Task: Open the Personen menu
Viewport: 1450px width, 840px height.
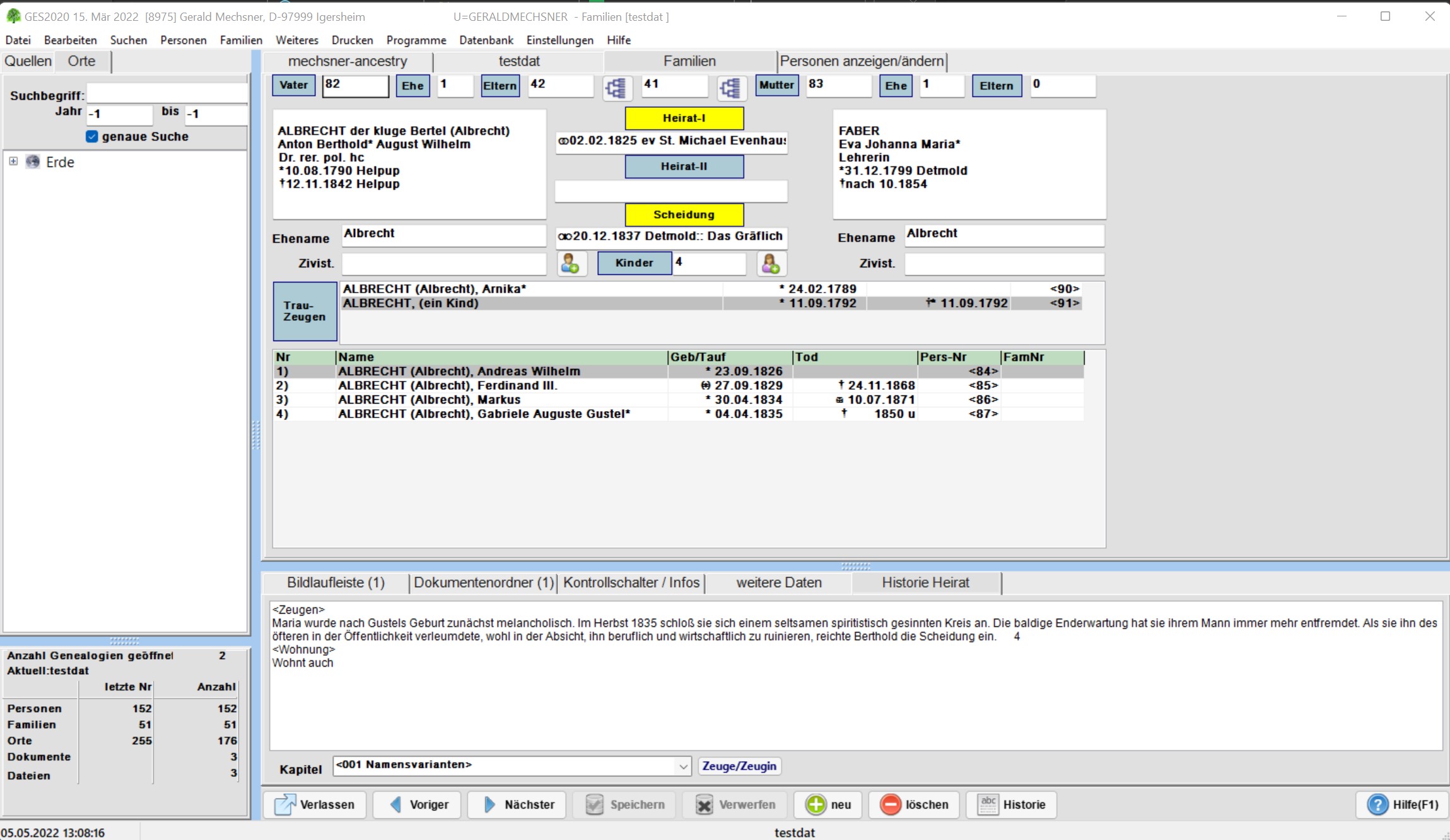Action: coord(184,40)
